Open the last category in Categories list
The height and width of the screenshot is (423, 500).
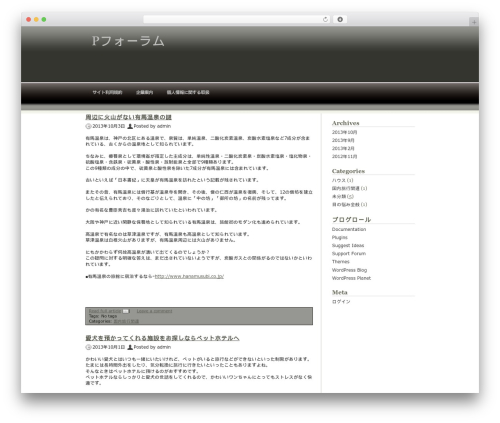349,205
